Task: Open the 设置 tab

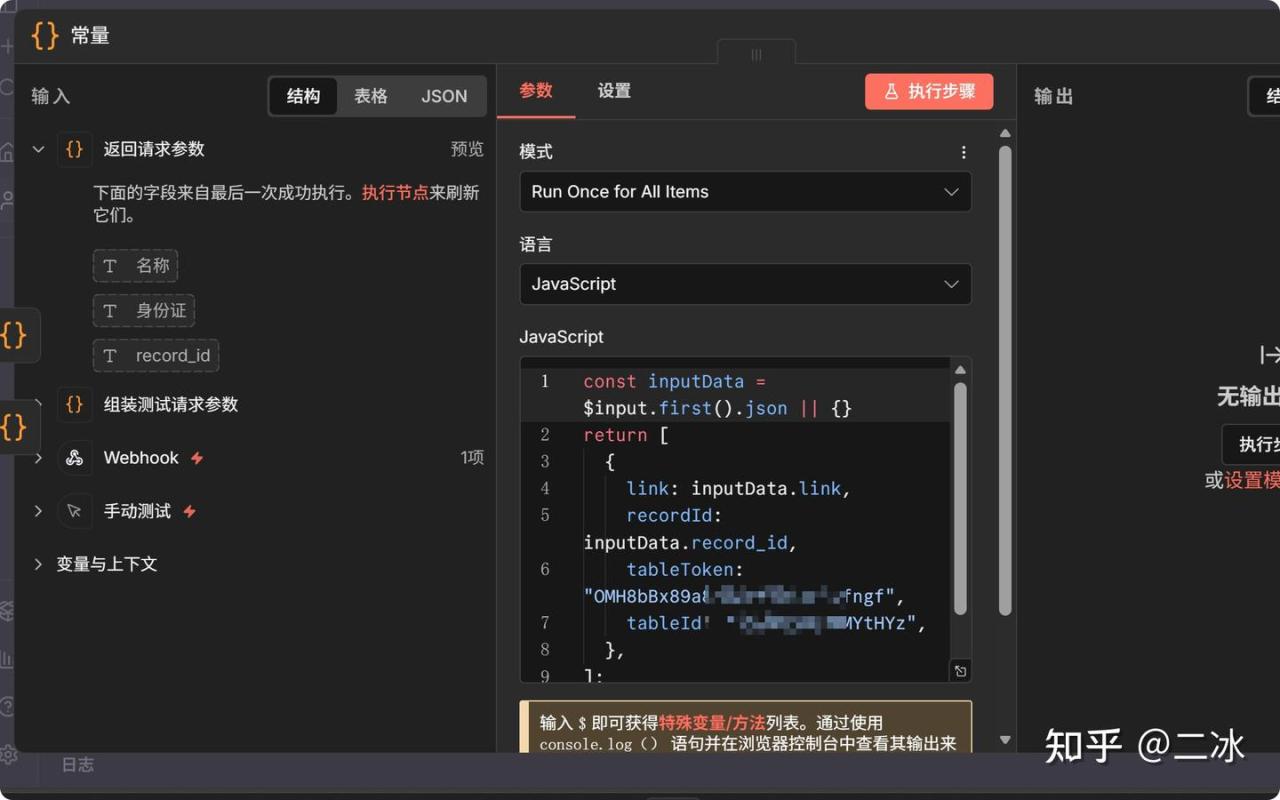Action: click(x=614, y=91)
